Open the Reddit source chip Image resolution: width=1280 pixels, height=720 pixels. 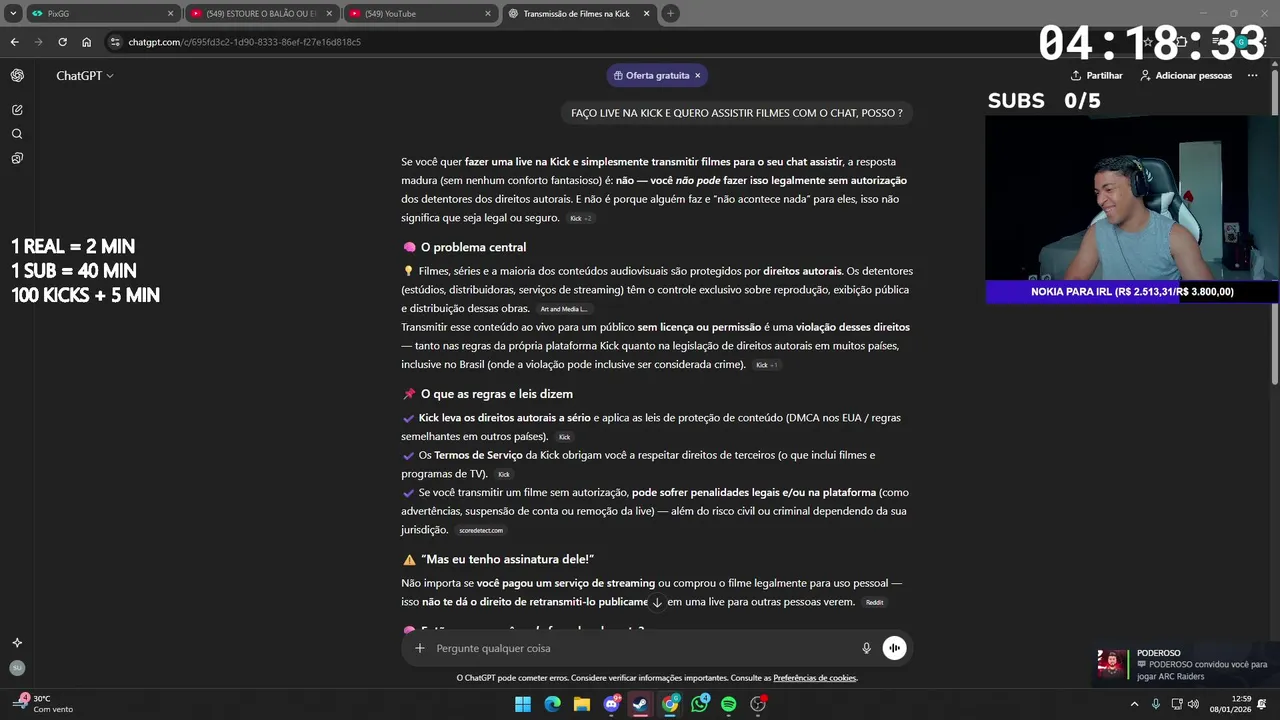point(875,602)
